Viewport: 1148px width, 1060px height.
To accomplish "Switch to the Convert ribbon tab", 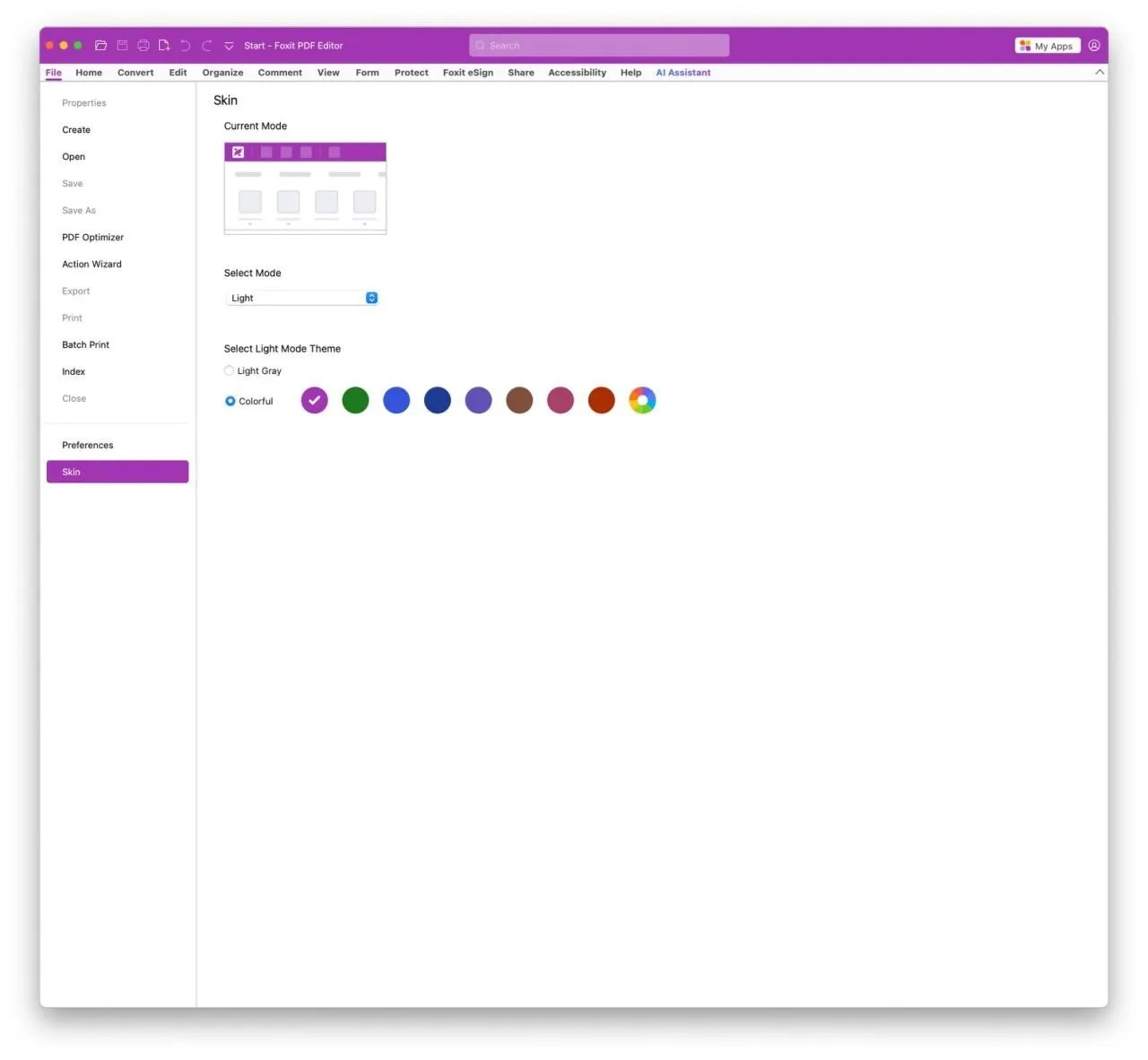I will click(135, 73).
